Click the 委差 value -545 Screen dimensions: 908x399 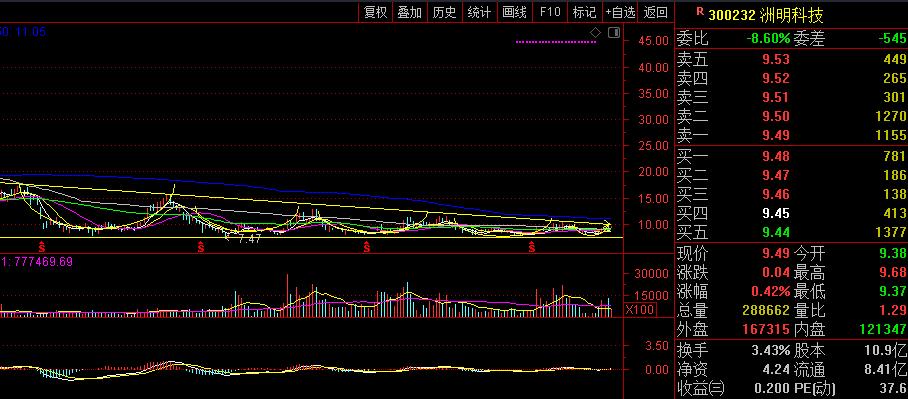click(x=892, y=39)
